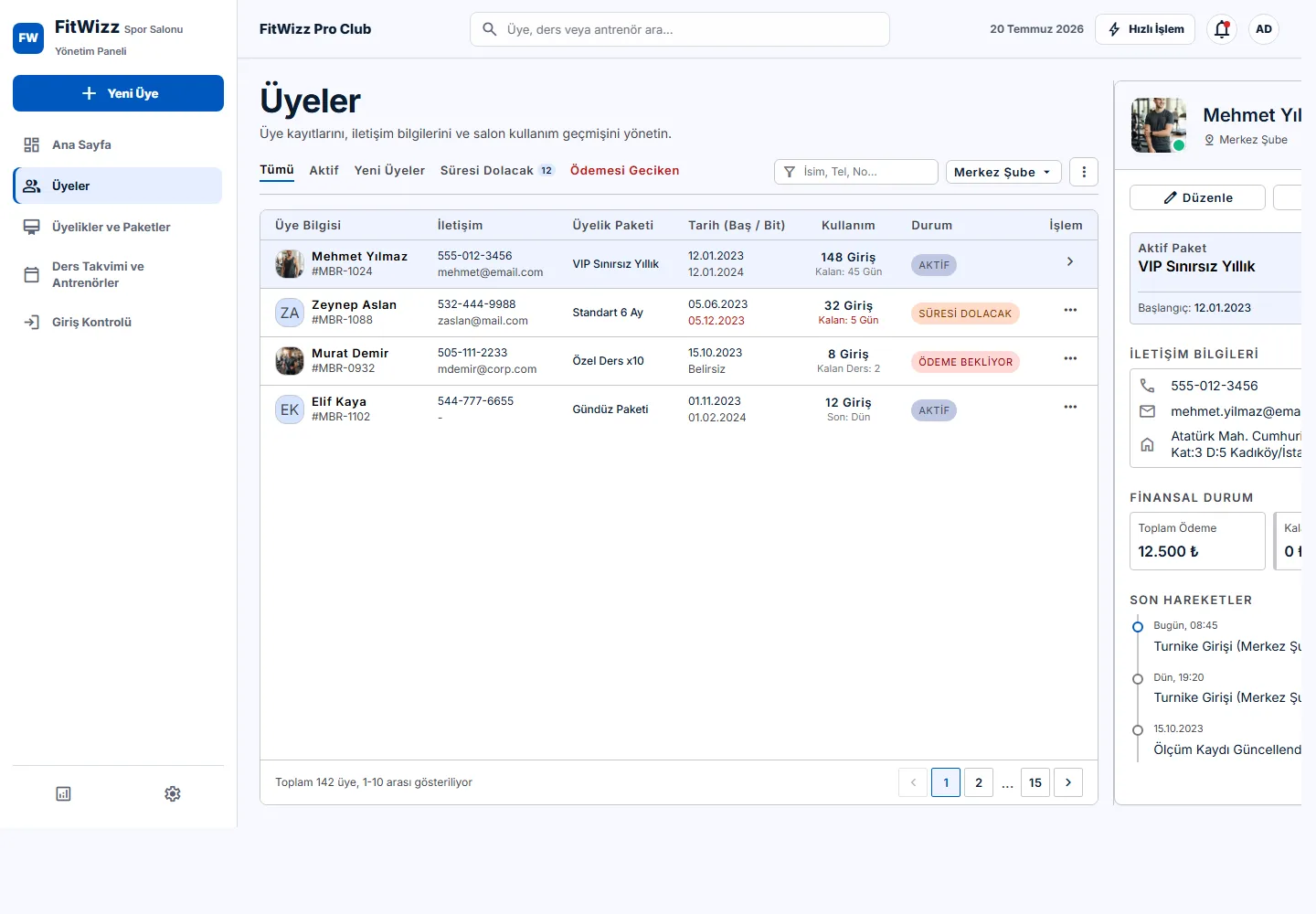Screen dimensions: 1316x914
Task: Go to page 1
Action: pos(946,782)
